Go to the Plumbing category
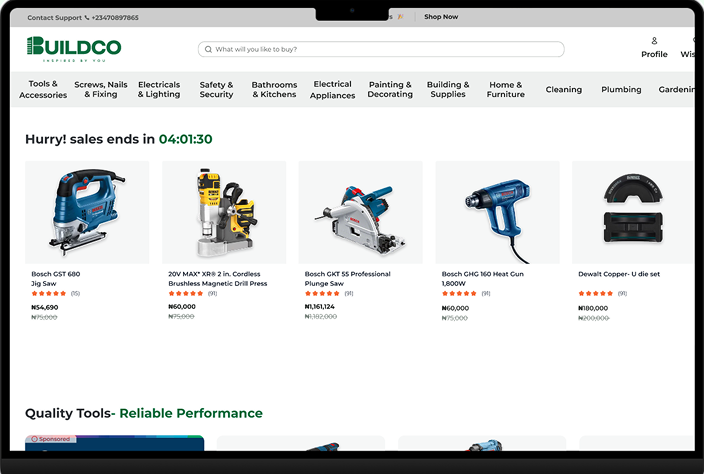 coord(621,90)
